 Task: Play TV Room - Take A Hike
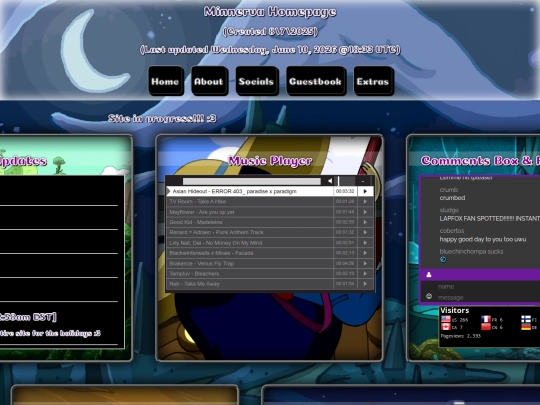pos(365,201)
